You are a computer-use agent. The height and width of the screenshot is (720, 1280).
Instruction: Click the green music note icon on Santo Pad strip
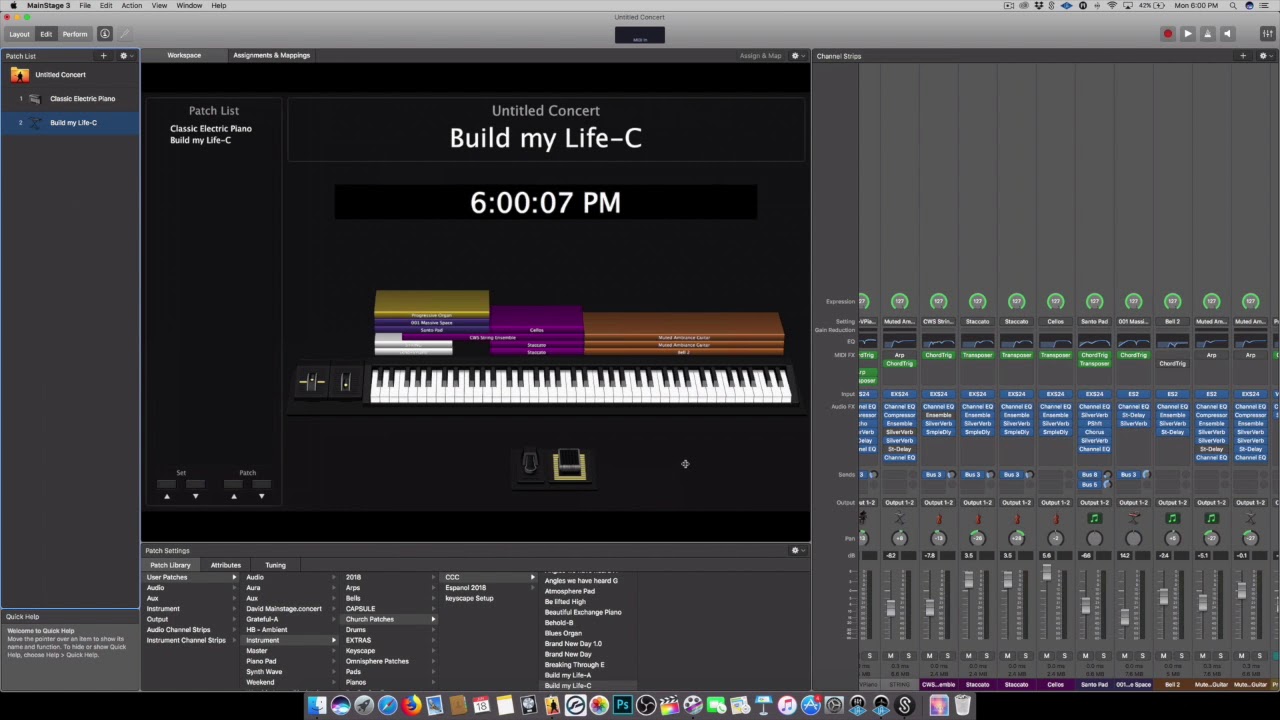1095,519
